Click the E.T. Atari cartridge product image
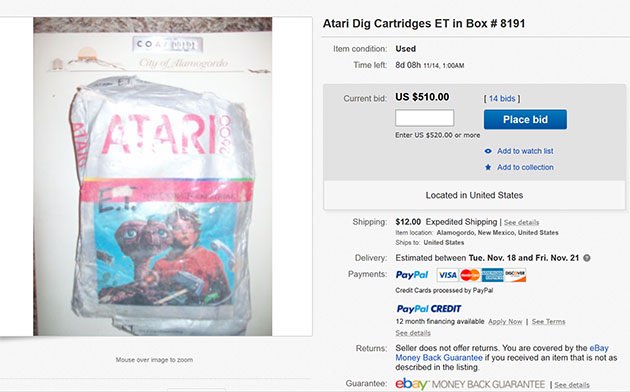Viewport: 630px width, 392px height. [153, 176]
